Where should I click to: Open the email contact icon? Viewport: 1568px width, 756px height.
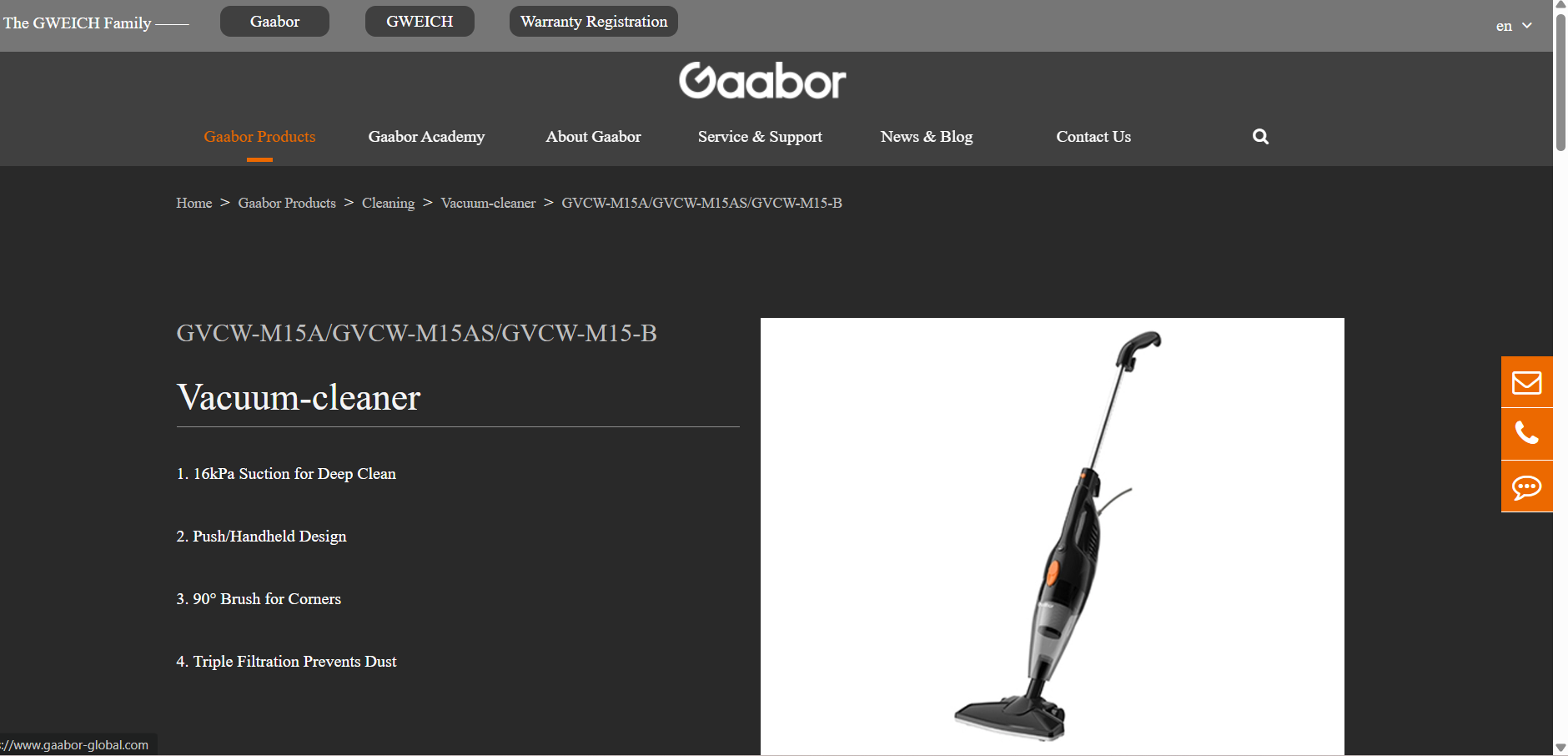pos(1526,382)
